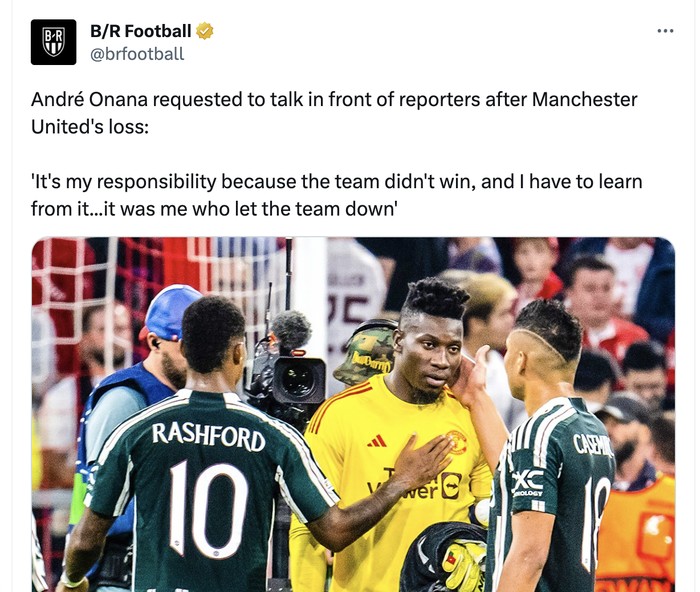Open the three-dot more options menu

tap(665, 31)
